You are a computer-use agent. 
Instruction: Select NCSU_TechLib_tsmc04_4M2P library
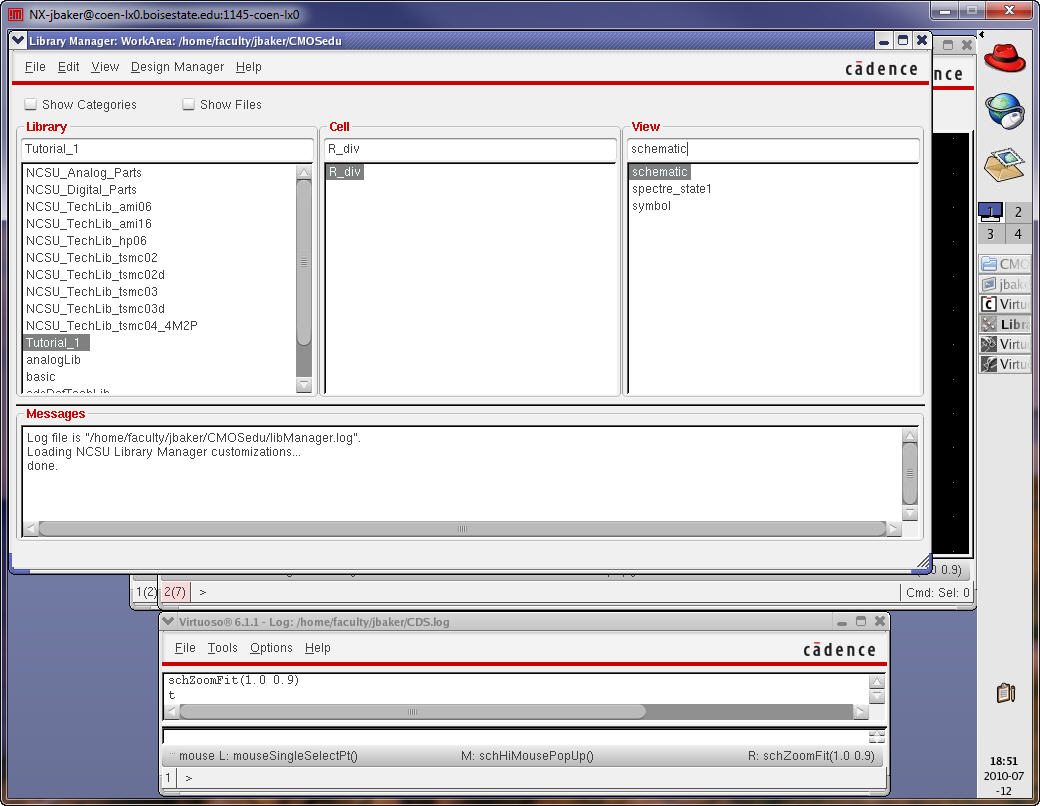(111, 326)
